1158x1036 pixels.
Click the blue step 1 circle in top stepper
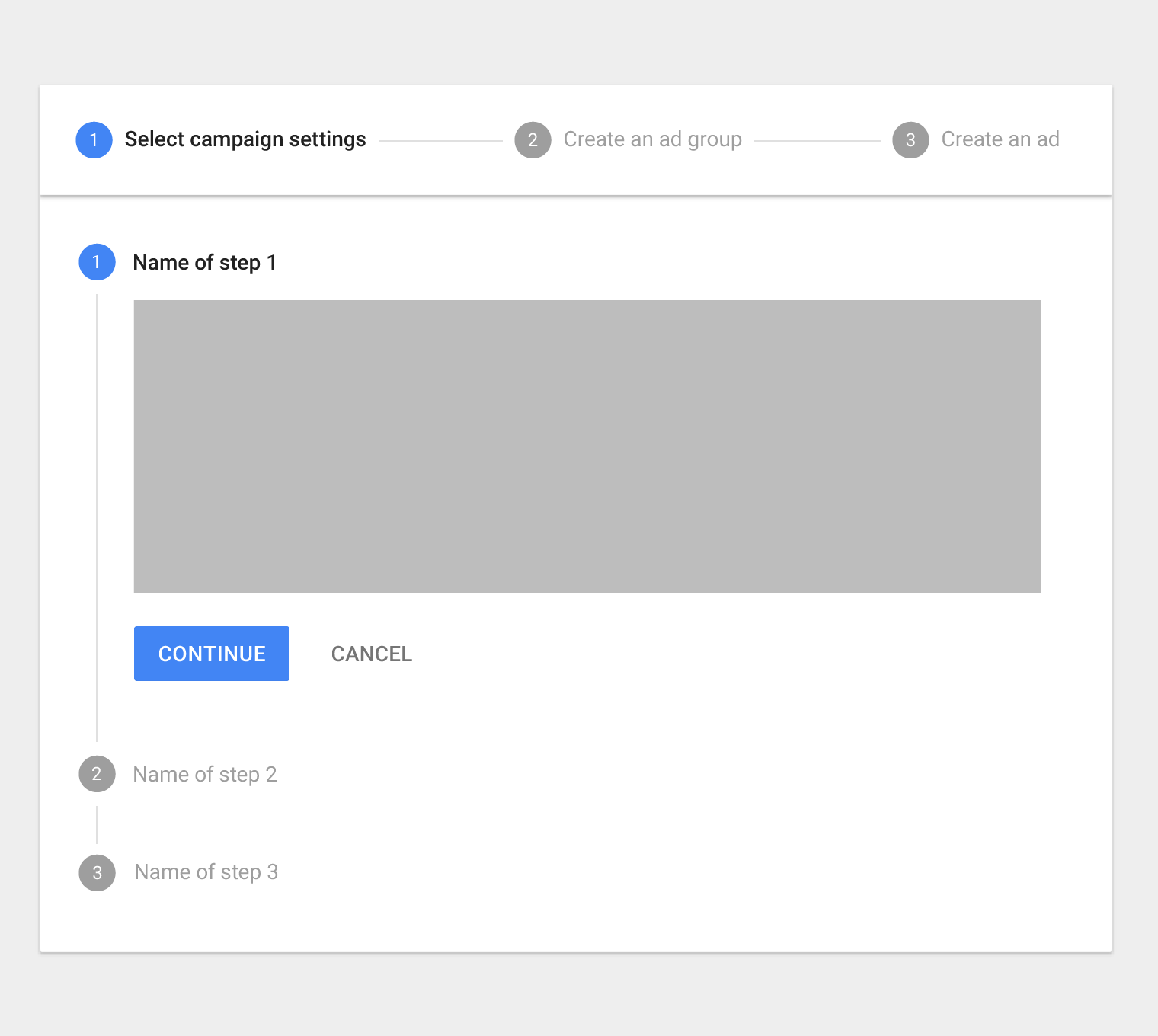tap(94, 140)
